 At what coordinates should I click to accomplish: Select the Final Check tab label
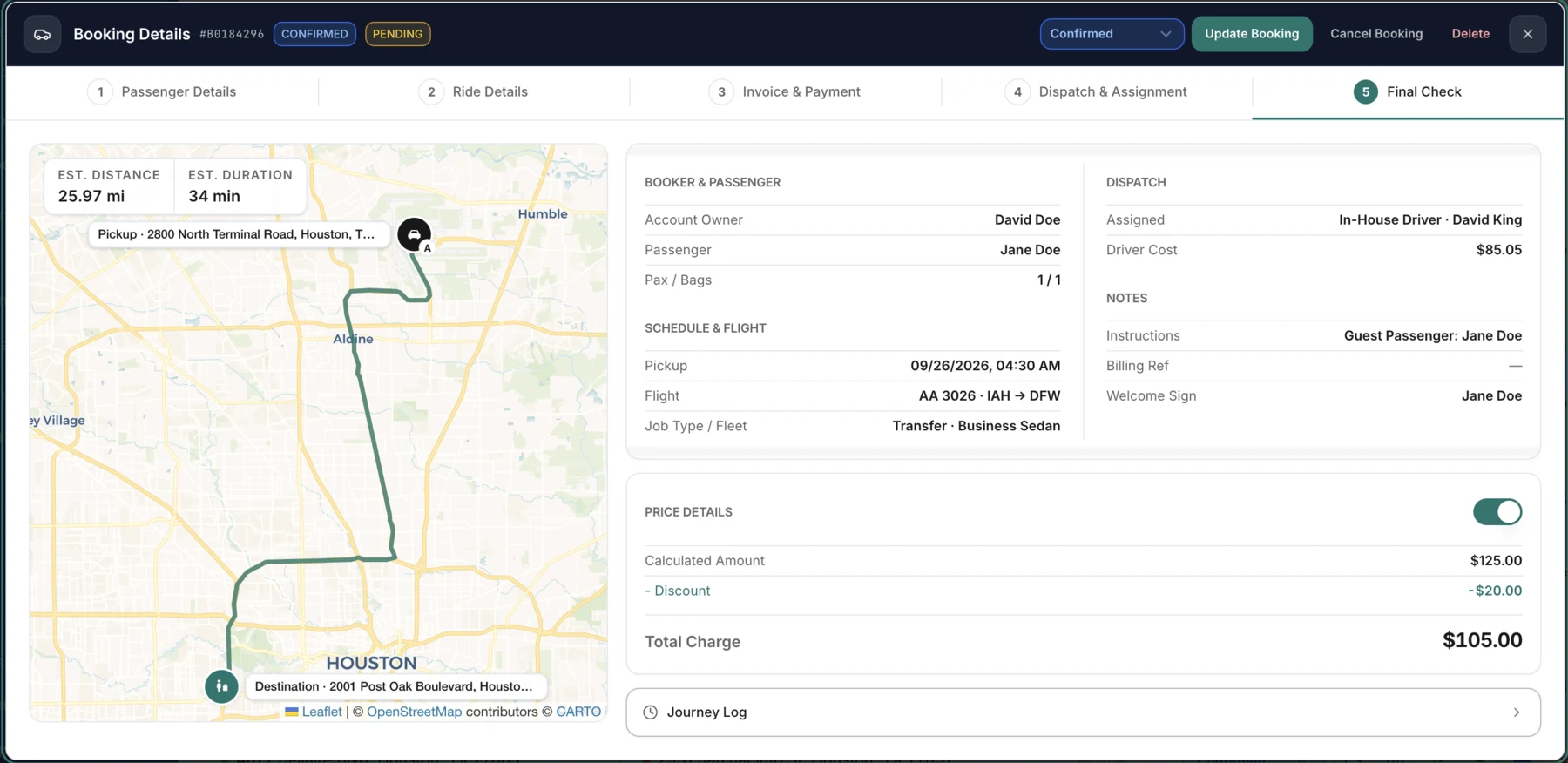(x=1424, y=91)
